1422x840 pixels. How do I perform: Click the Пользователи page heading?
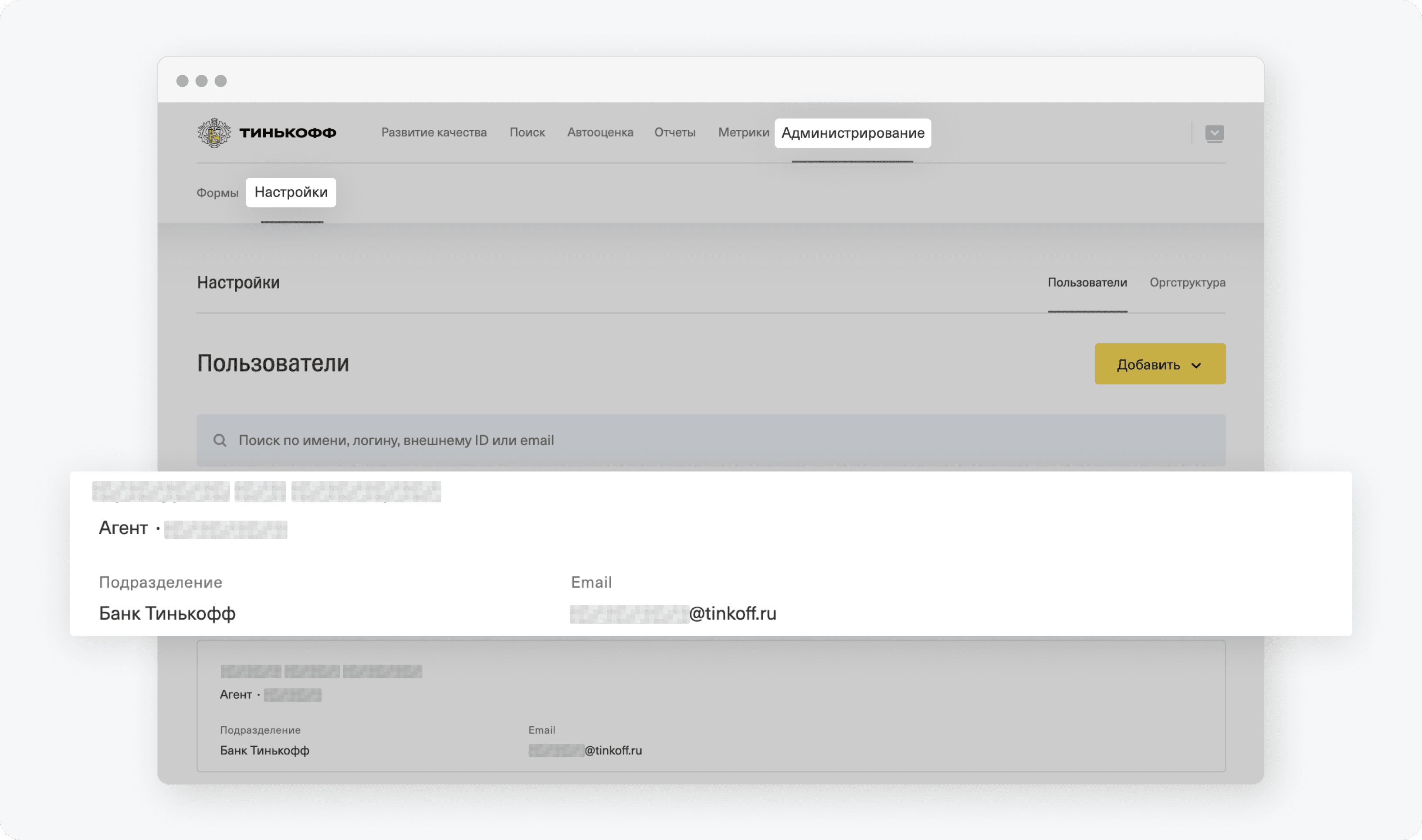(x=273, y=363)
